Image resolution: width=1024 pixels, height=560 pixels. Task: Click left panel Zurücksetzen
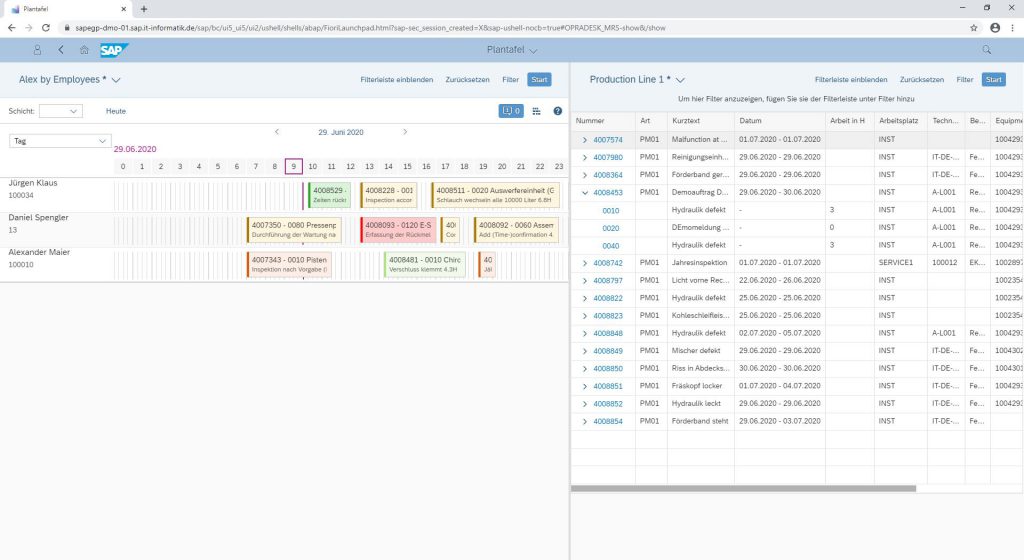[x=467, y=80]
